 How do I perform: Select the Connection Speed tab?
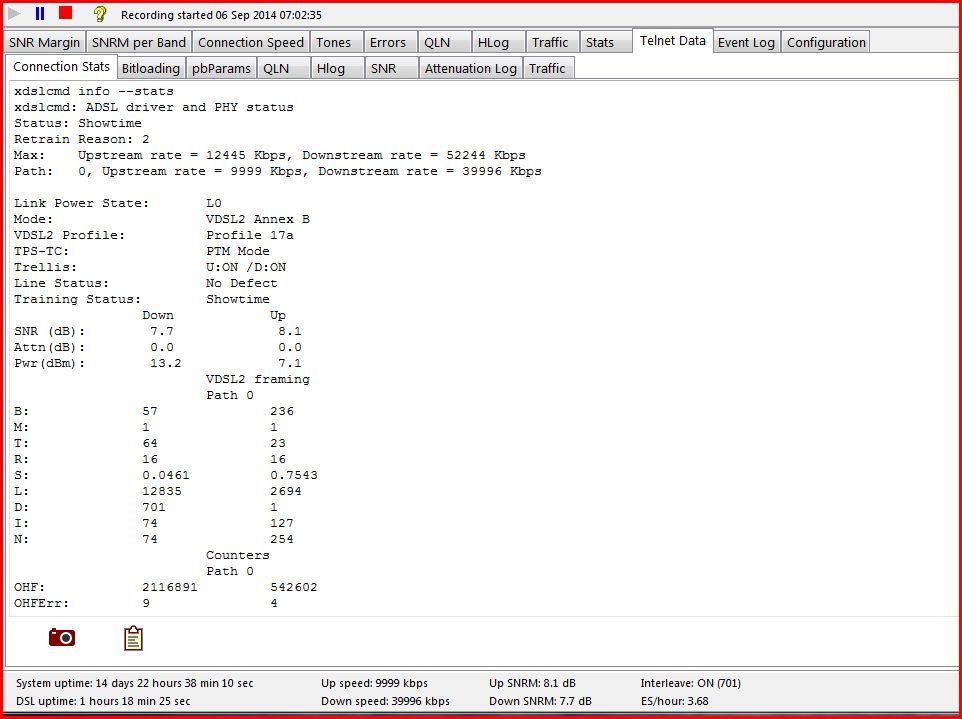[x=251, y=42]
